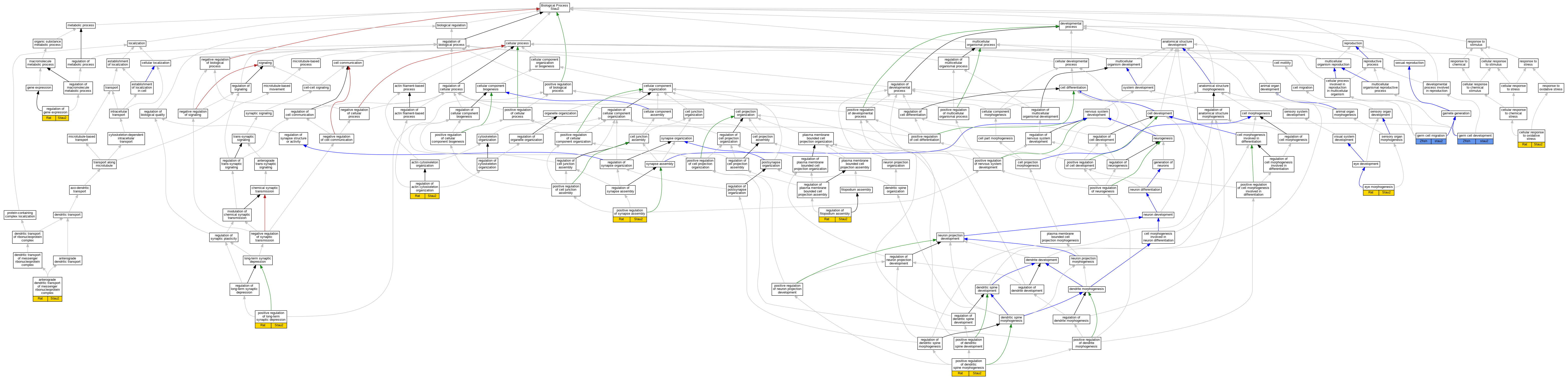The height and width of the screenshot is (379, 1568).
Task: Click the 'multicellular organismal process' node
Action: coord(981,43)
